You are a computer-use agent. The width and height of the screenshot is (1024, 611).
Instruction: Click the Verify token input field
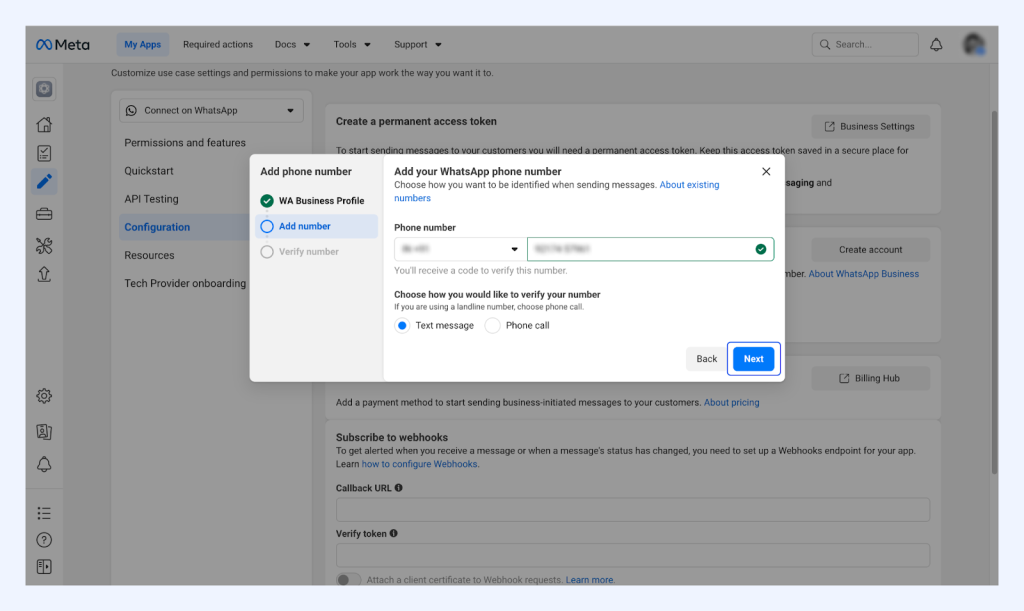click(632, 556)
